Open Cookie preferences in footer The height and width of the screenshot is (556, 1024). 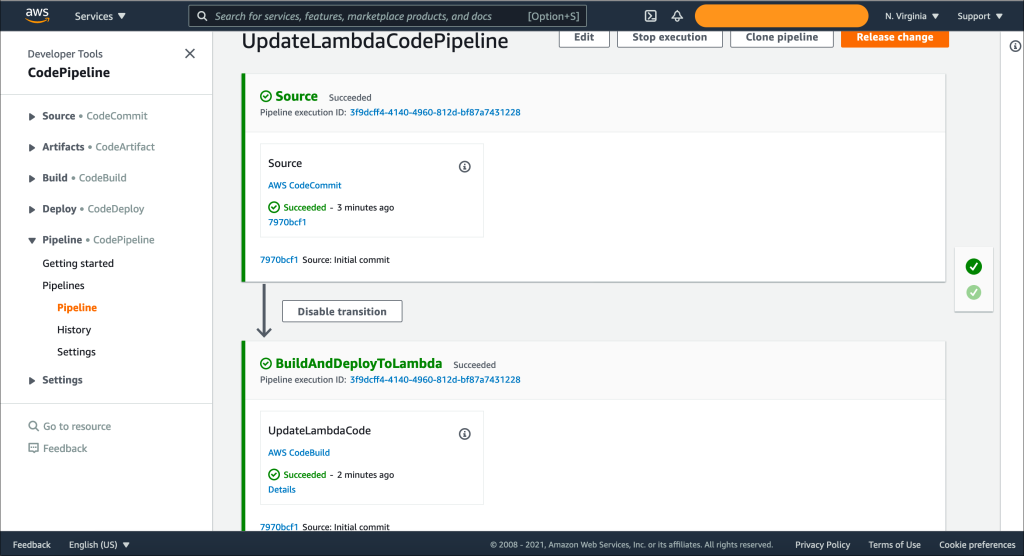click(977, 545)
